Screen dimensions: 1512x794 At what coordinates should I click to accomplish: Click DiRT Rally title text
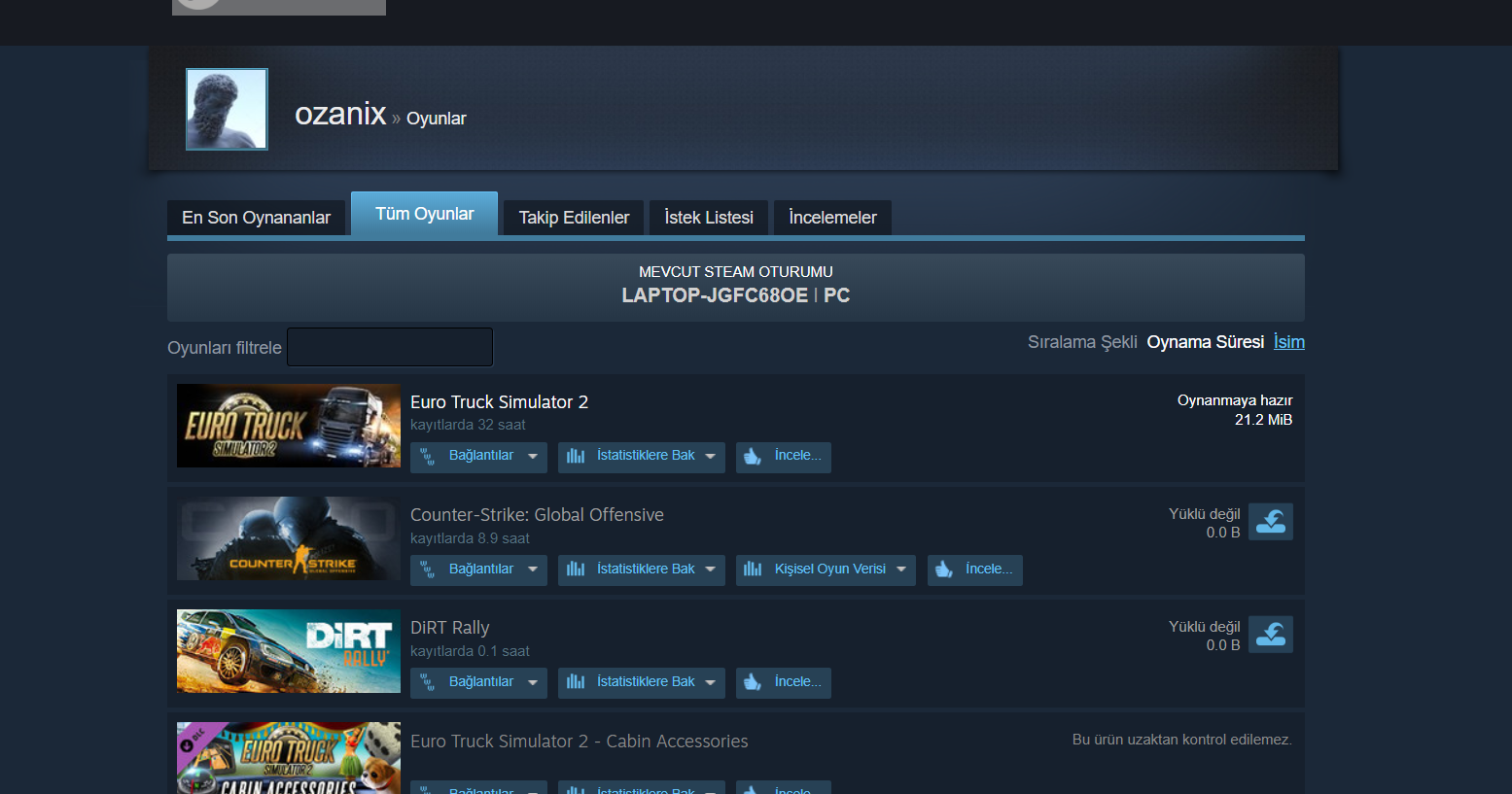449,628
